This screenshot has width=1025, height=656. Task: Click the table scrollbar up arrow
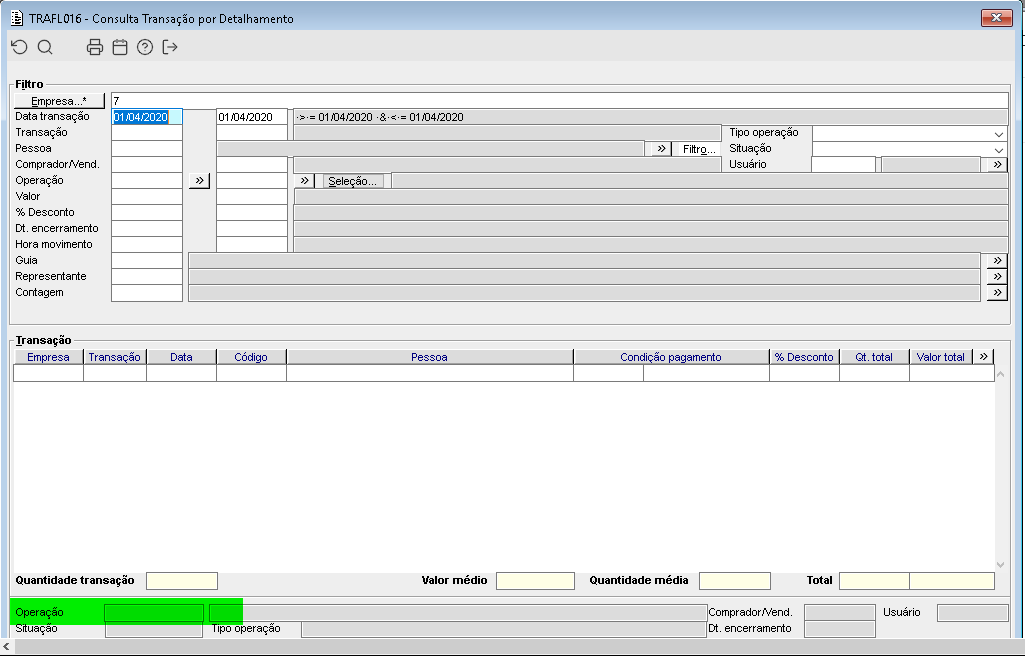coord(1000,374)
